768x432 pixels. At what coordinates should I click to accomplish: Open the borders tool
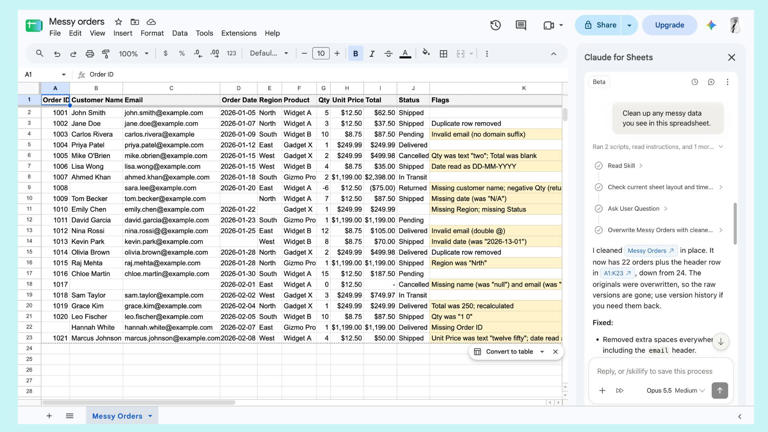(443, 54)
